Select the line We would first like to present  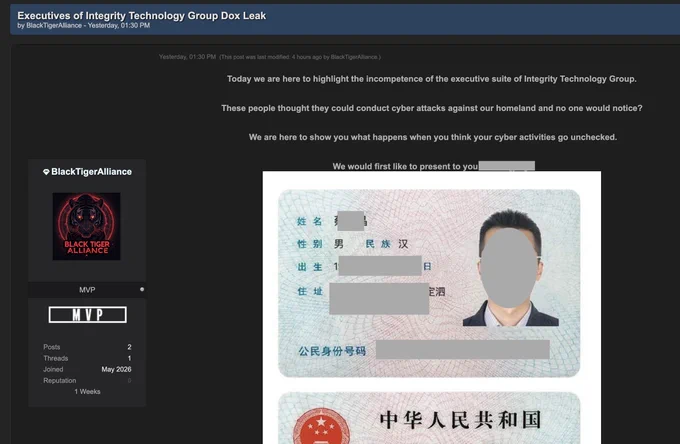pos(405,166)
